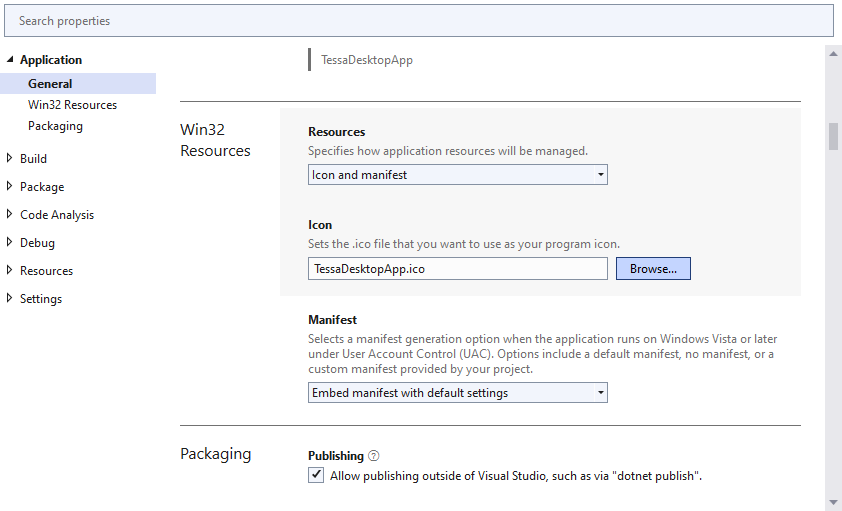Click the scrollbar up arrow
Viewport: 842px width, 511px height.
pyautogui.click(x=833, y=54)
